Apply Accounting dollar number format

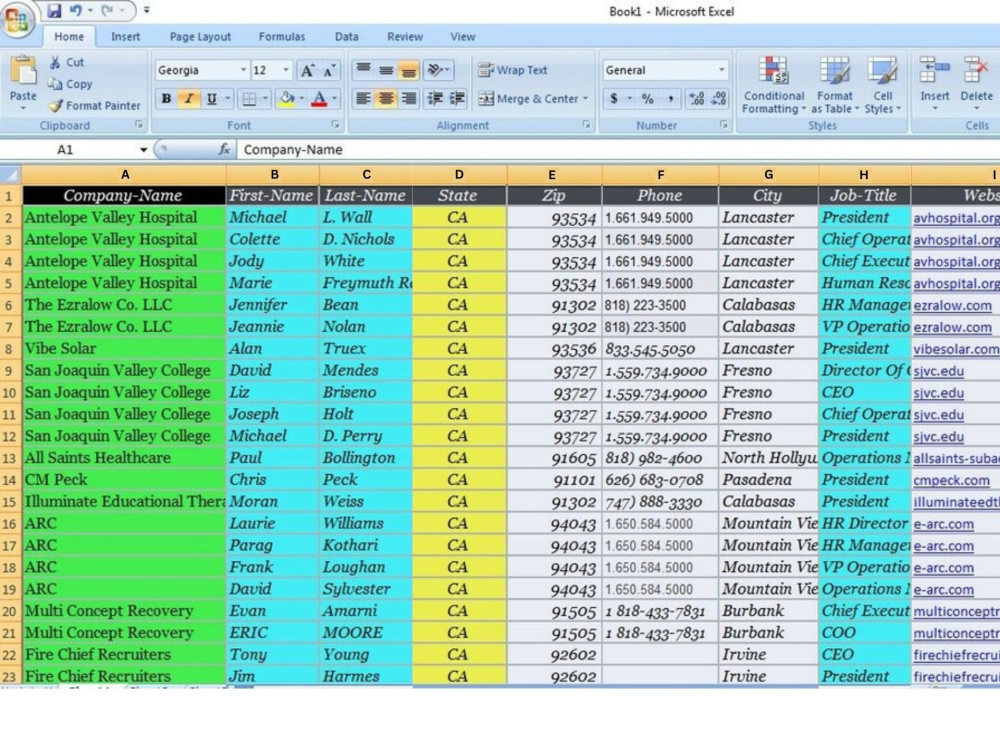614,99
